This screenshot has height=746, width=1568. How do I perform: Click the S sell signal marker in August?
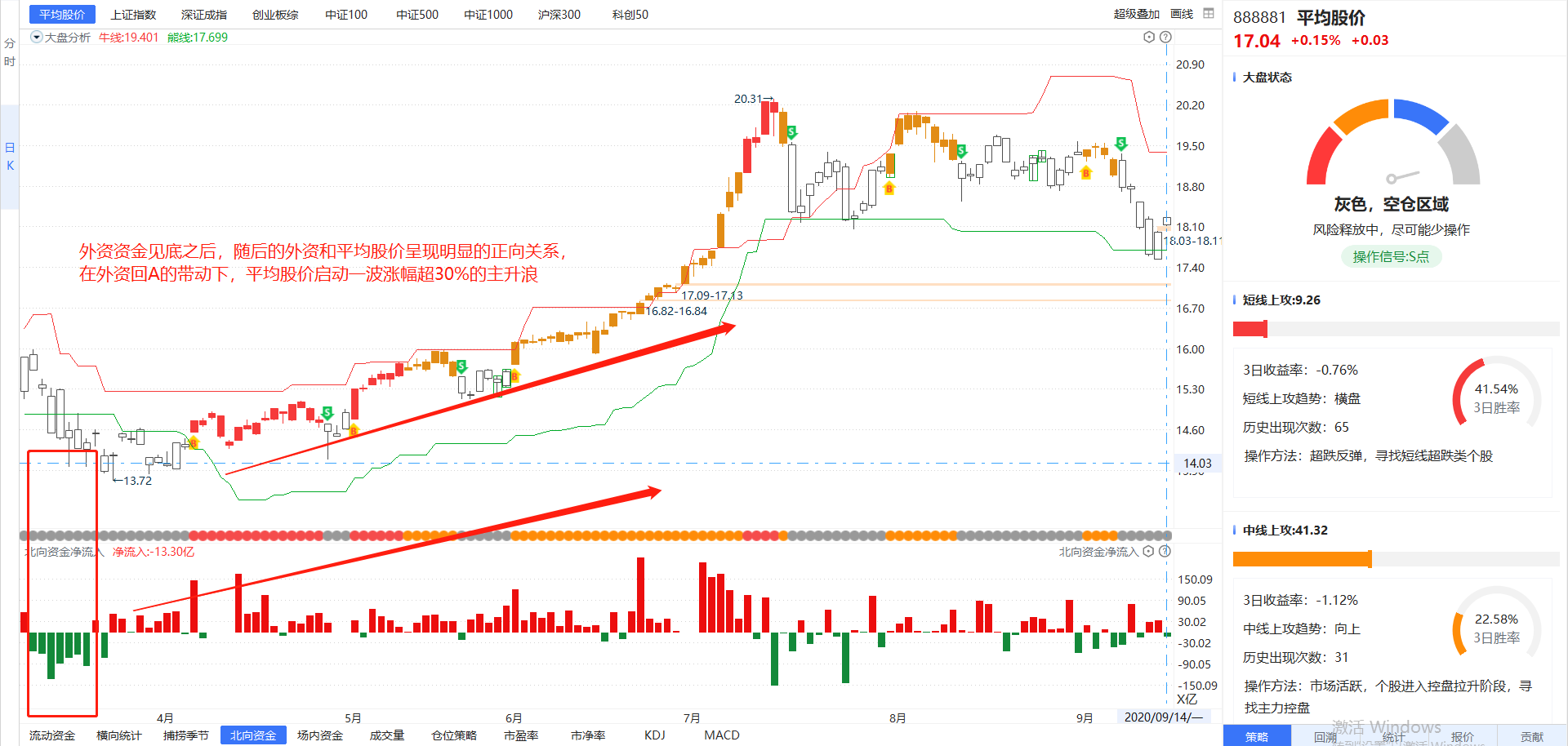tap(961, 151)
